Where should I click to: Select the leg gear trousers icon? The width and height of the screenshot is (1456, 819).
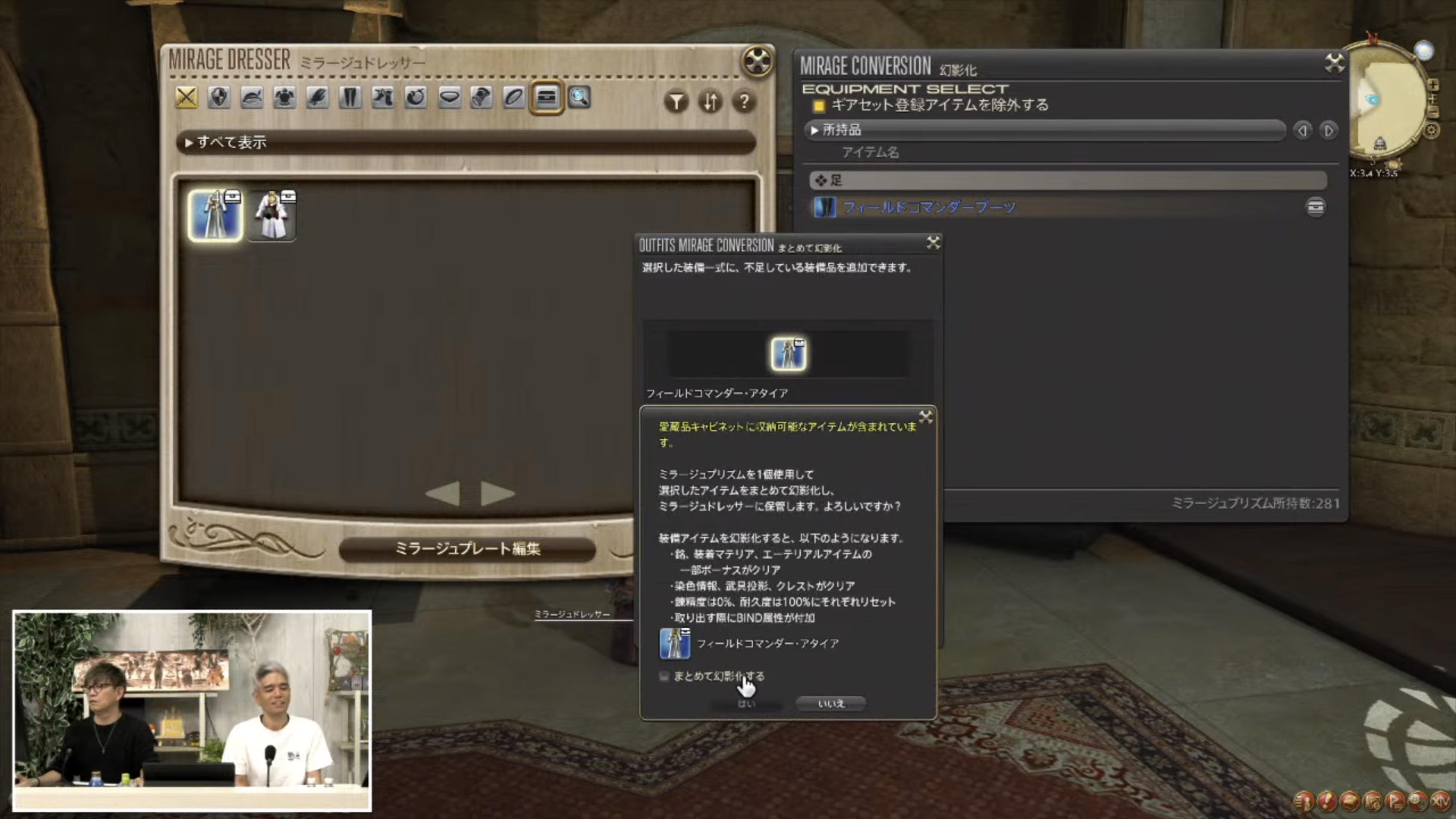tap(350, 98)
